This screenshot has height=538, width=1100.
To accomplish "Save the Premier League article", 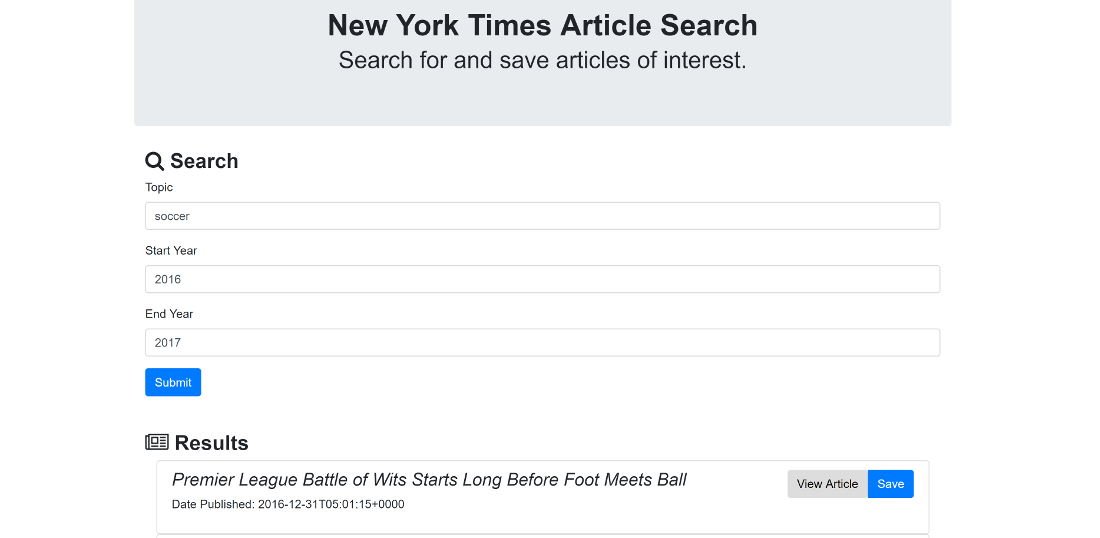I will (890, 484).
